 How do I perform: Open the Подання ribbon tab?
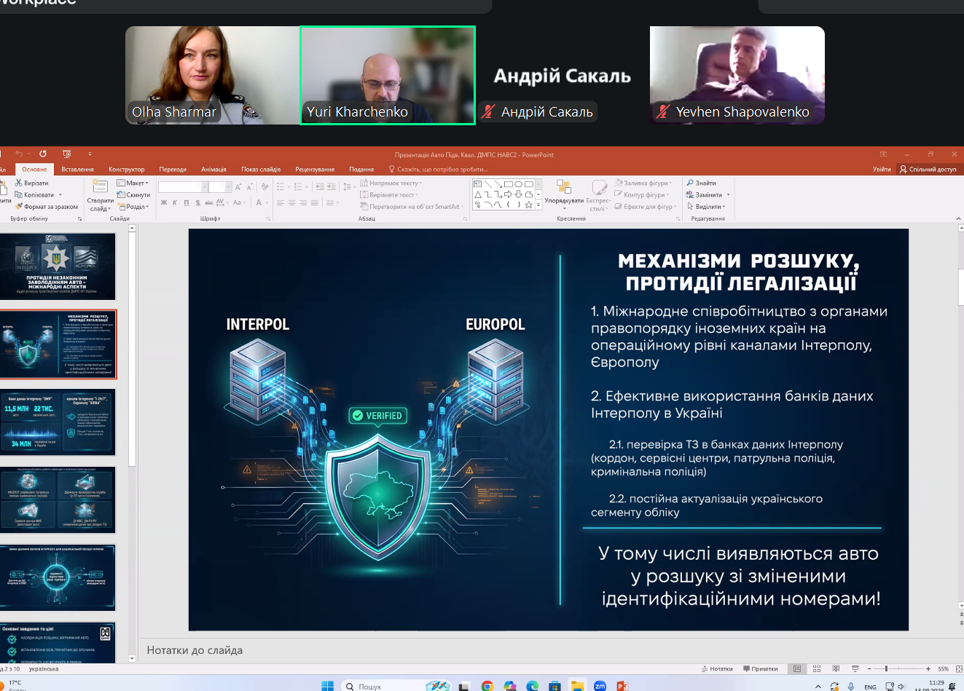coord(362,169)
